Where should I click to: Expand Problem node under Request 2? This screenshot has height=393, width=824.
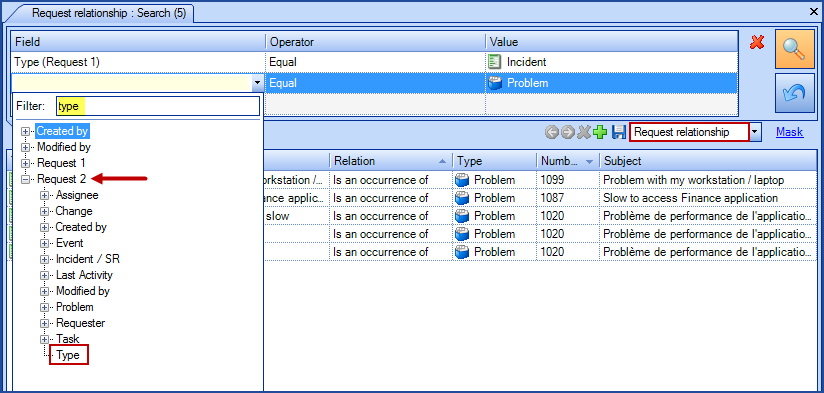44,307
